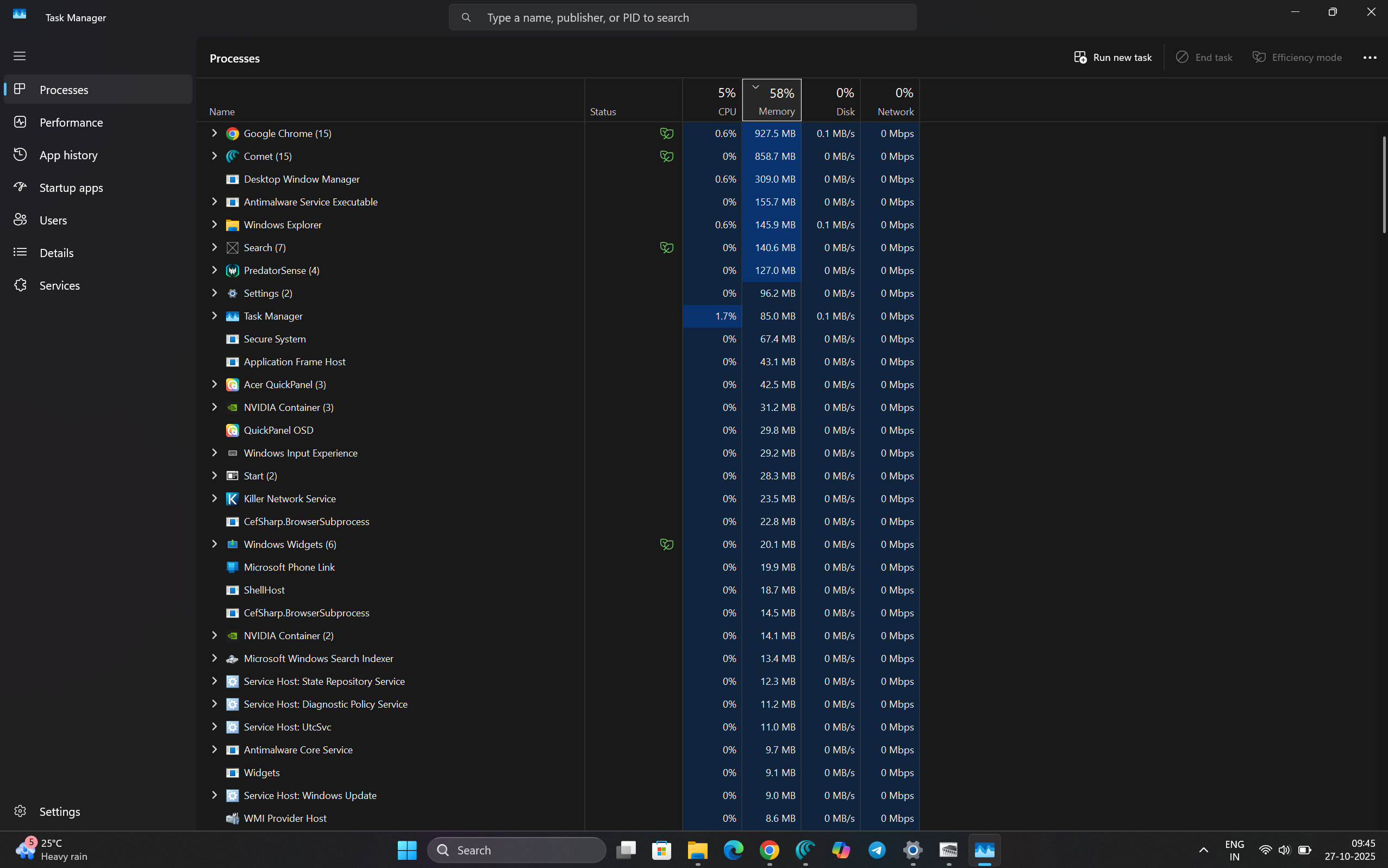1388x868 pixels.
Task: Expand the Windows Widgets process group
Action: click(214, 544)
